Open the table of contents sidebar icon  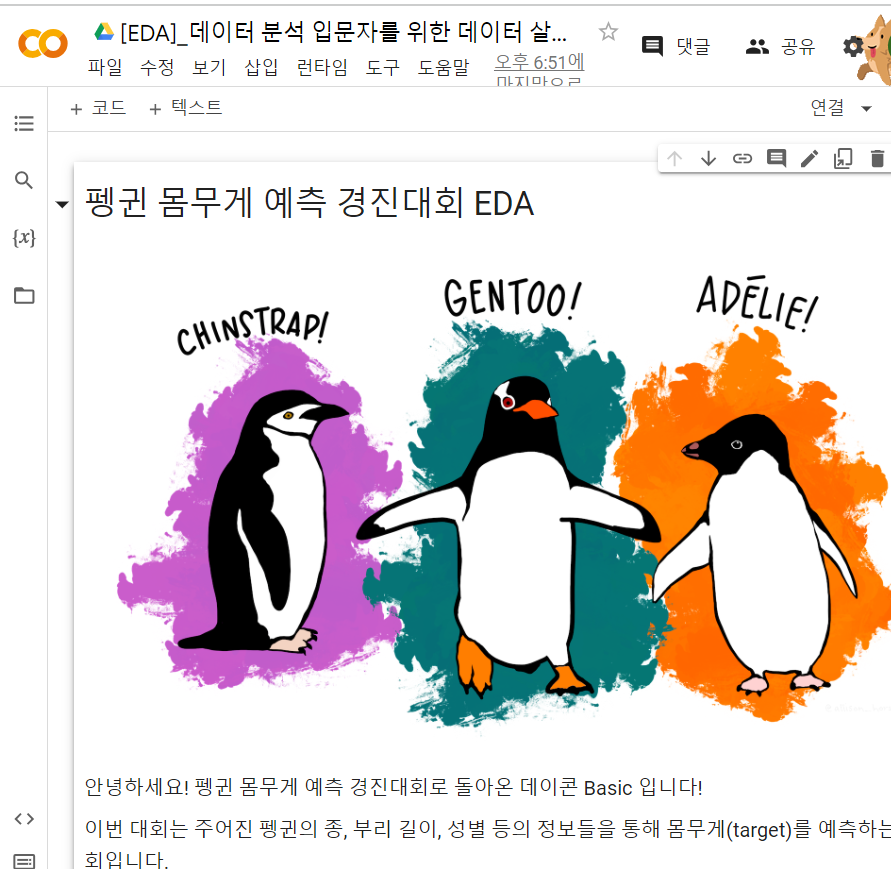[24, 123]
